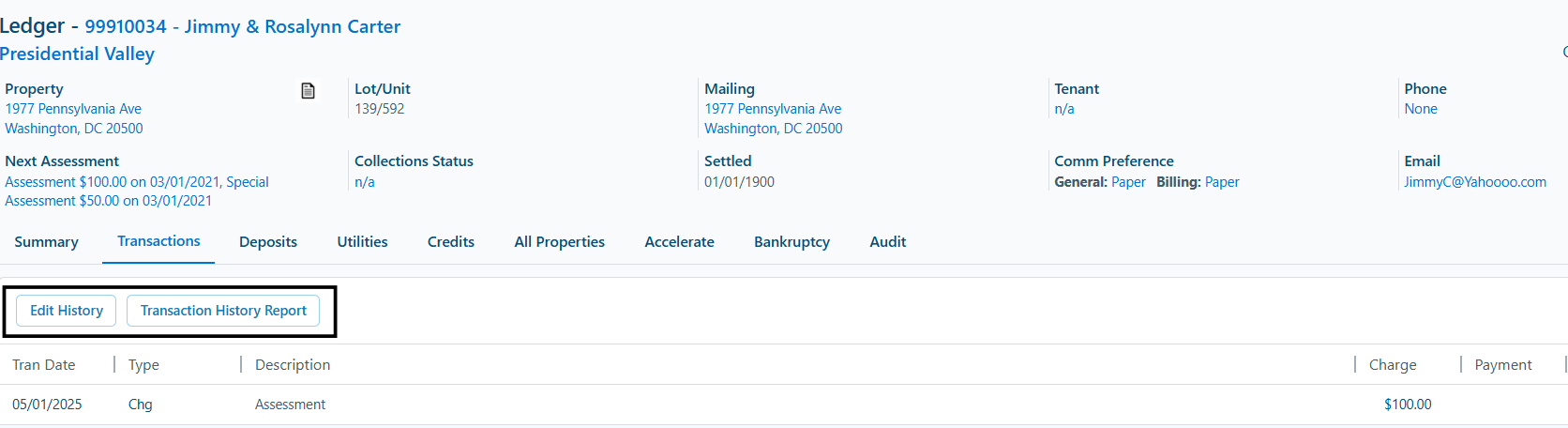
Task: Switch to the Deposits tab
Action: tap(268, 242)
